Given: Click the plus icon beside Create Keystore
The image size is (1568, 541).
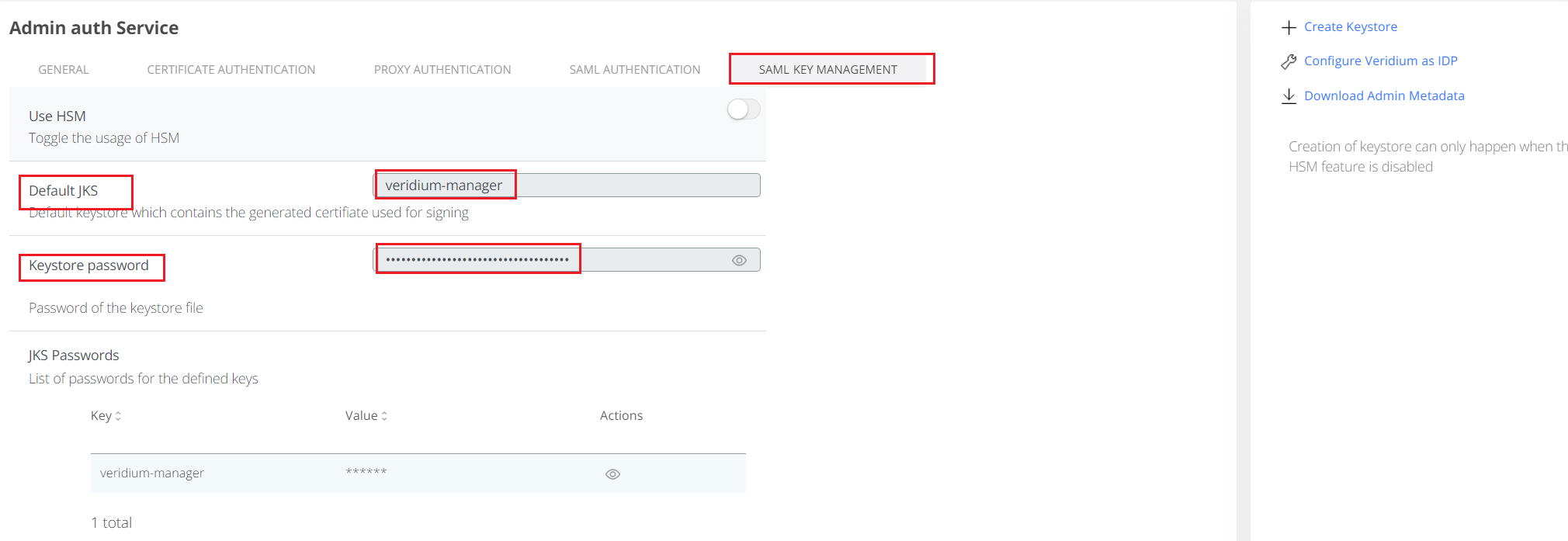Looking at the screenshot, I should click(x=1289, y=28).
